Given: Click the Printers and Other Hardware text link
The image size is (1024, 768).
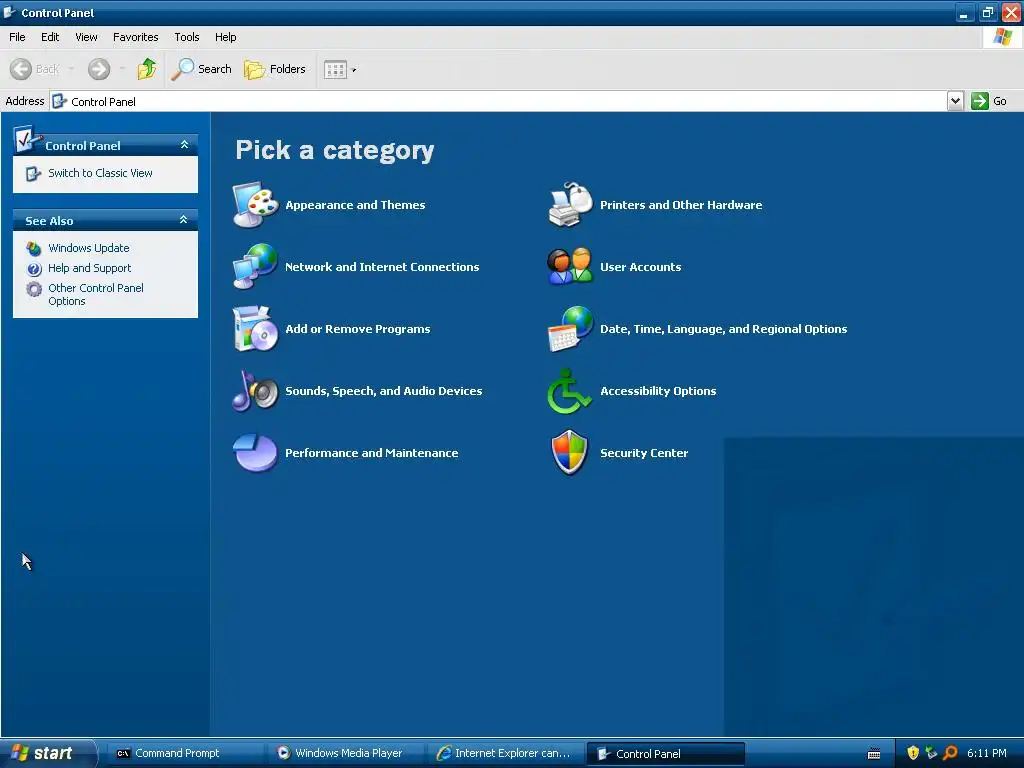Looking at the screenshot, I should 681,205.
